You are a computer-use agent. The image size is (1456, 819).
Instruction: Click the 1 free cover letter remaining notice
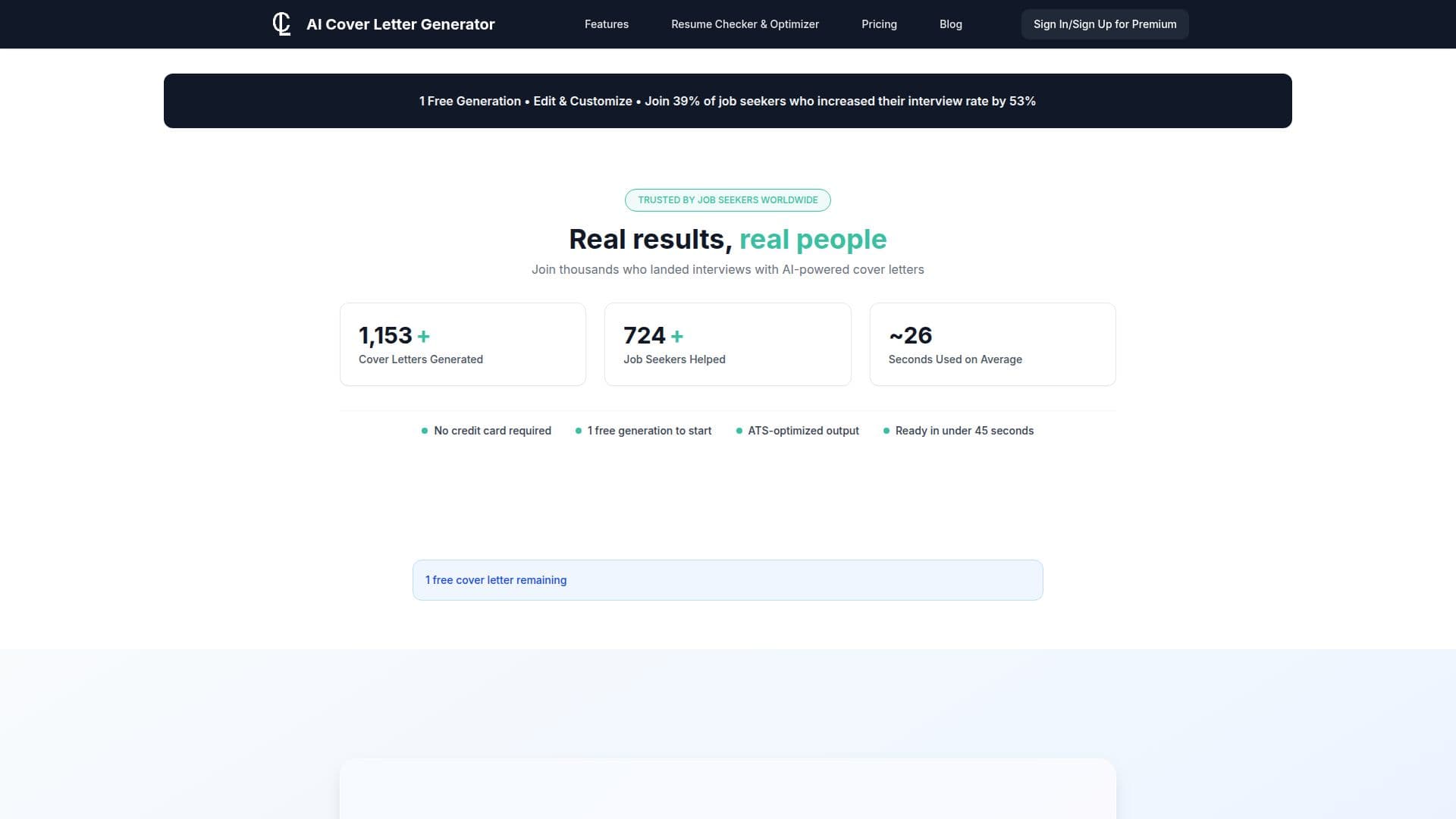pos(727,580)
